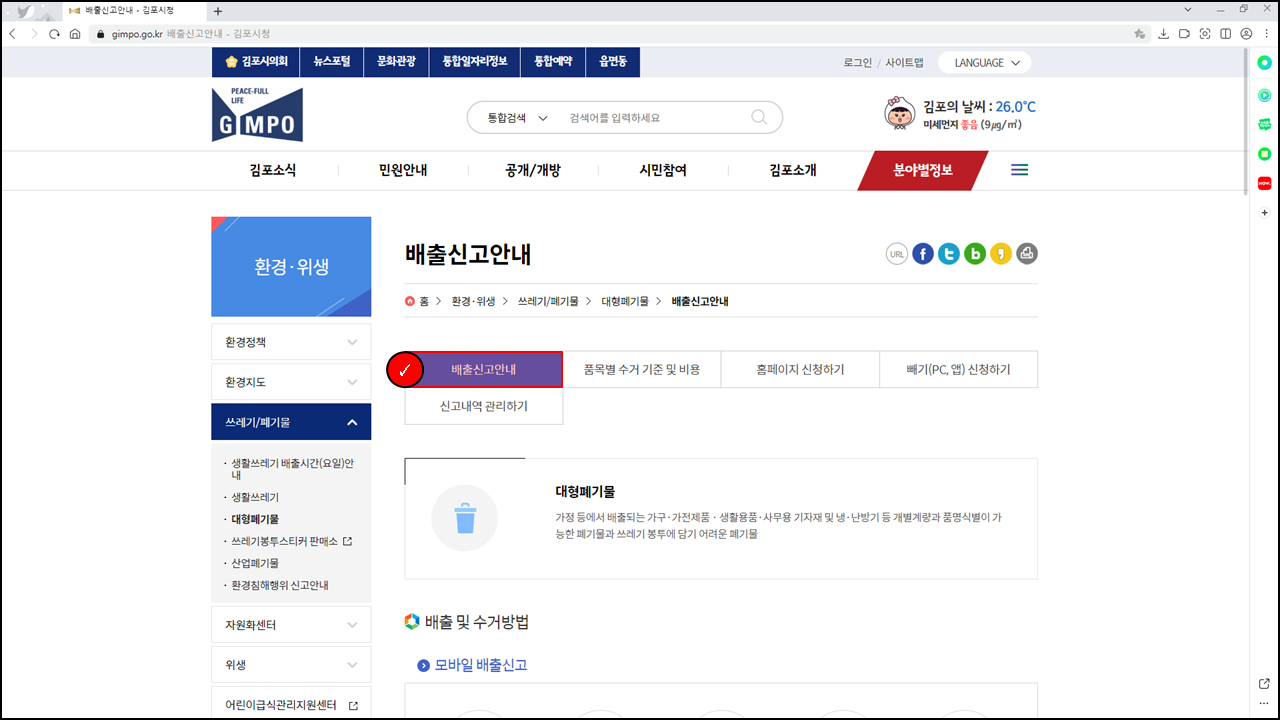Share via the yellow KakaoStory icon
Image resolution: width=1280 pixels, height=720 pixels.
[x=1001, y=254]
